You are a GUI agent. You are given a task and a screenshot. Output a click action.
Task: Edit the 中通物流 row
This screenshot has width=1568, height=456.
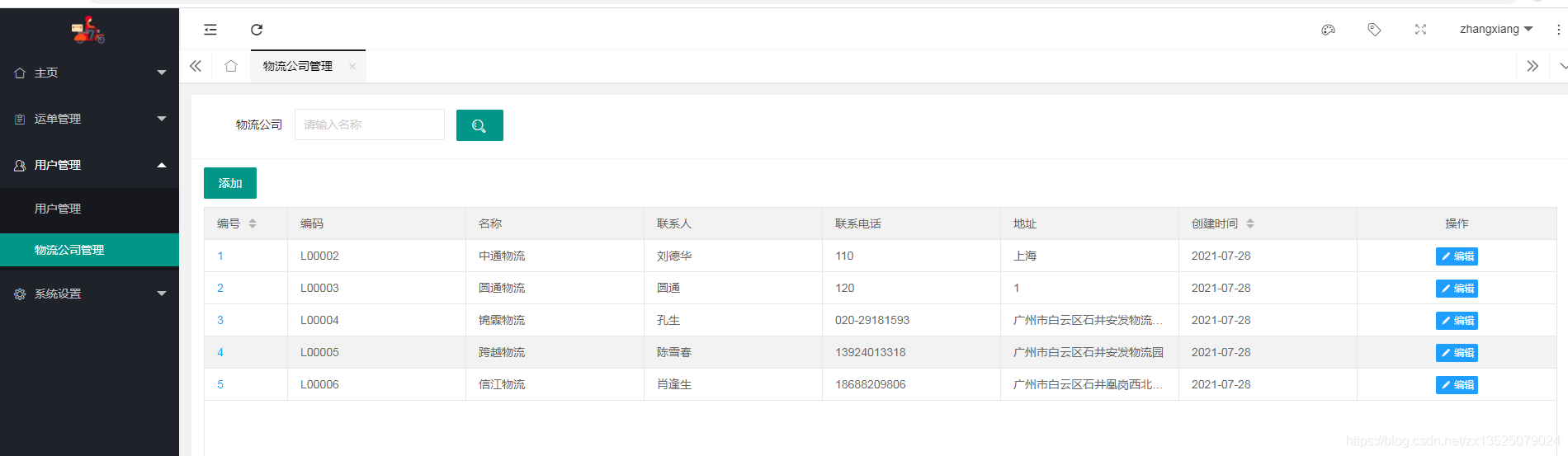1457,256
